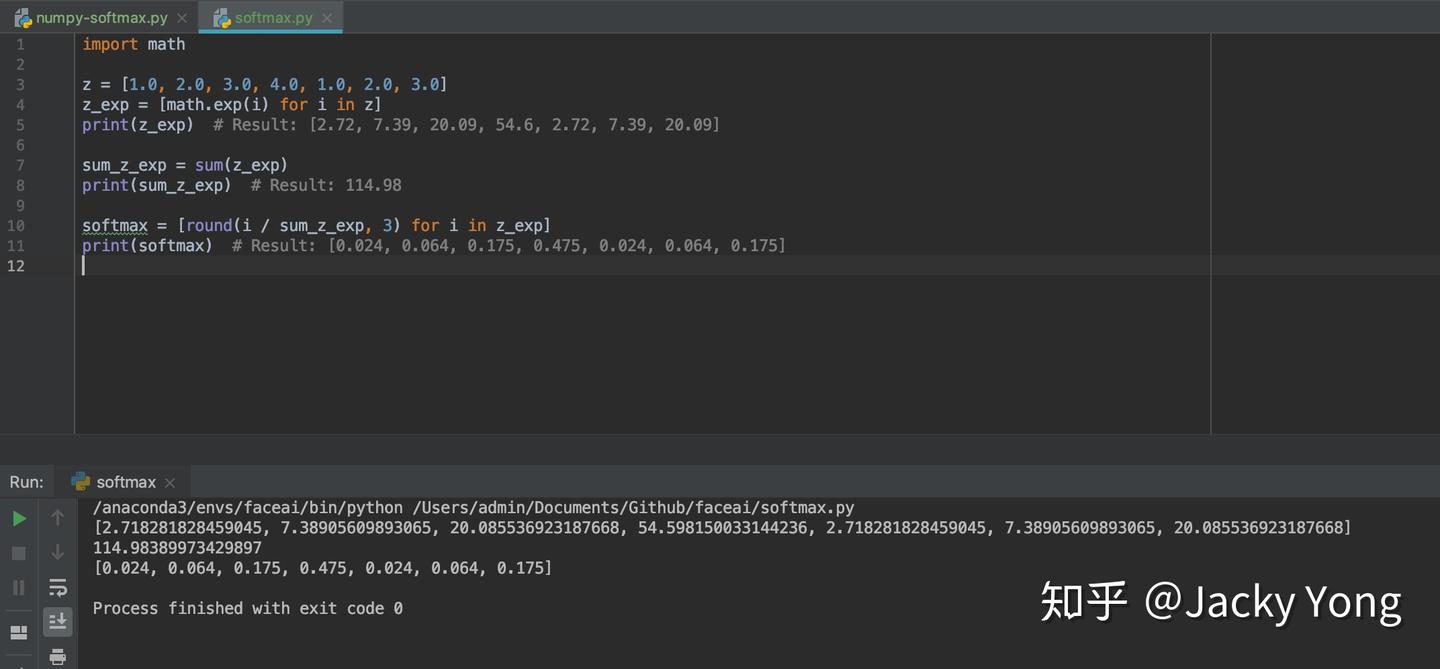Click "Process finished with exit code 0"
1440x669 pixels.
(248, 608)
